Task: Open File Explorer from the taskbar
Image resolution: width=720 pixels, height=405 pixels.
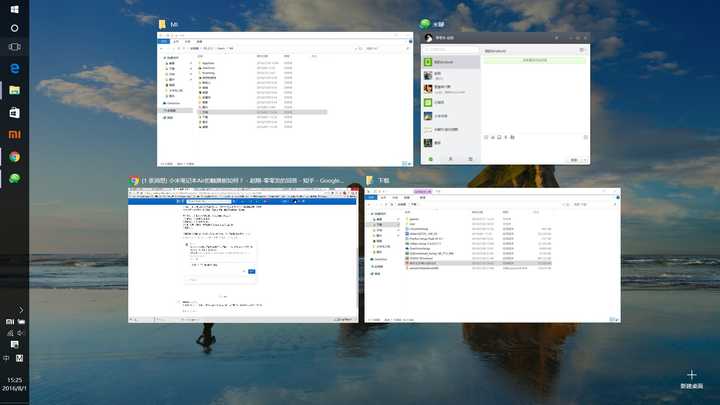Action: [14, 90]
